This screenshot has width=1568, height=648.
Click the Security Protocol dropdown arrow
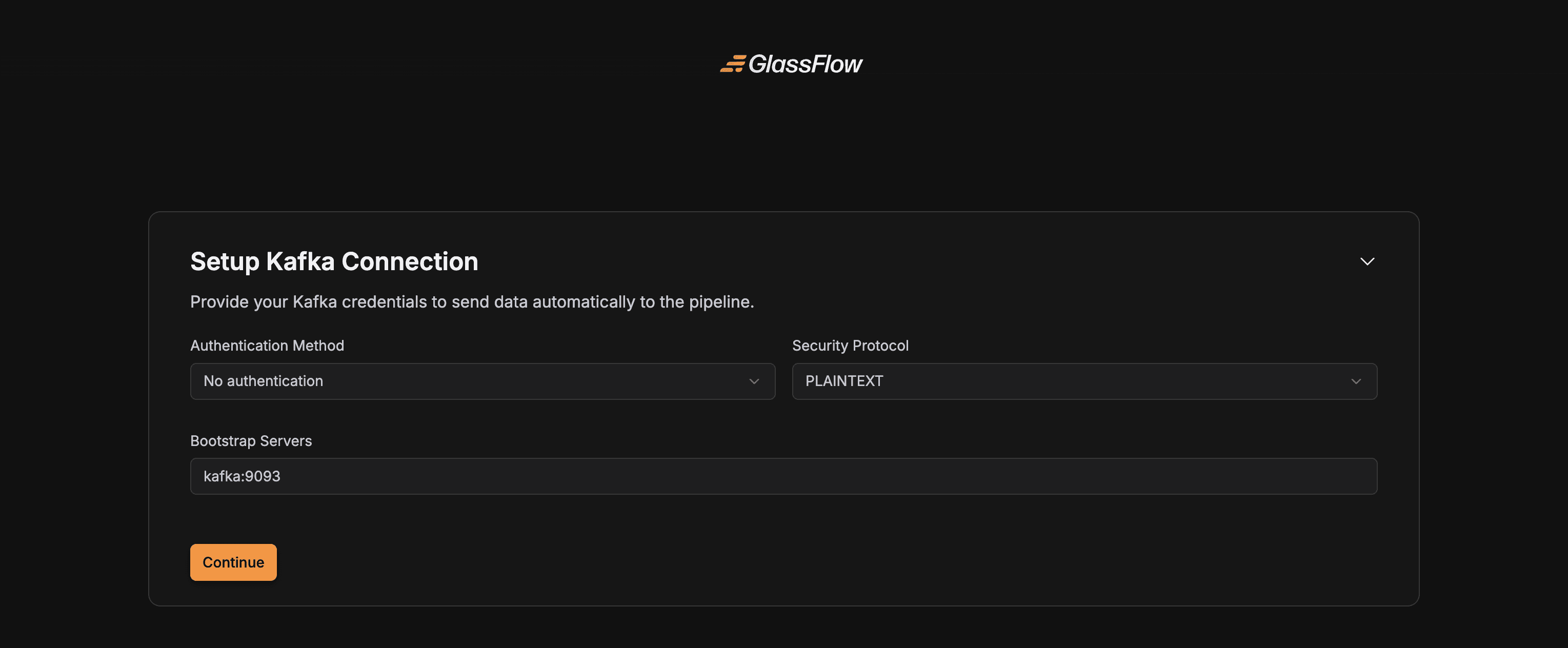1356,381
